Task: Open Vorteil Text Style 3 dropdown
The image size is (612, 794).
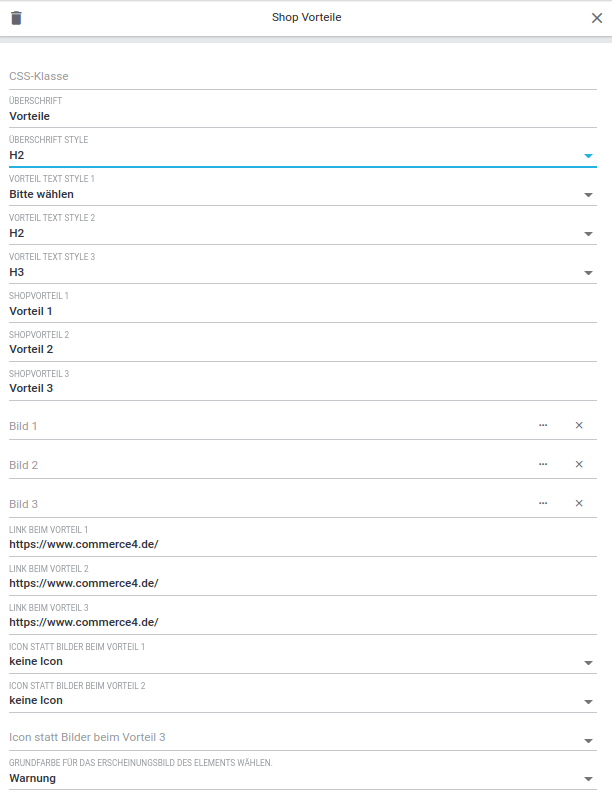Action: click(x=588, y=273)
